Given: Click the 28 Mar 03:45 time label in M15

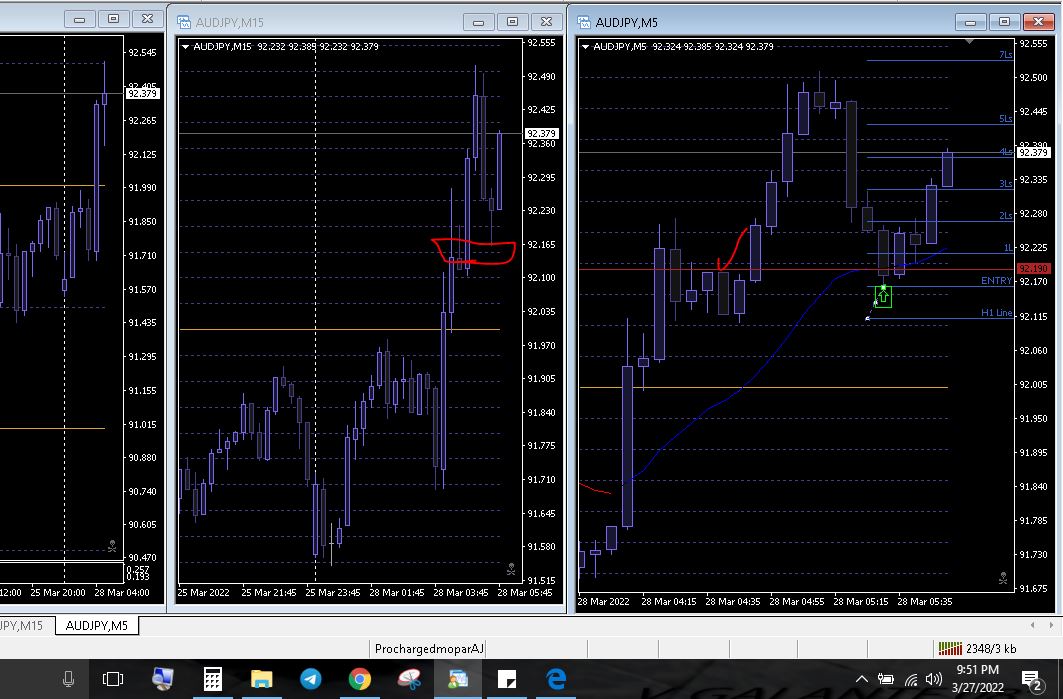Looking at the screenshot, I should click(461, 593).
